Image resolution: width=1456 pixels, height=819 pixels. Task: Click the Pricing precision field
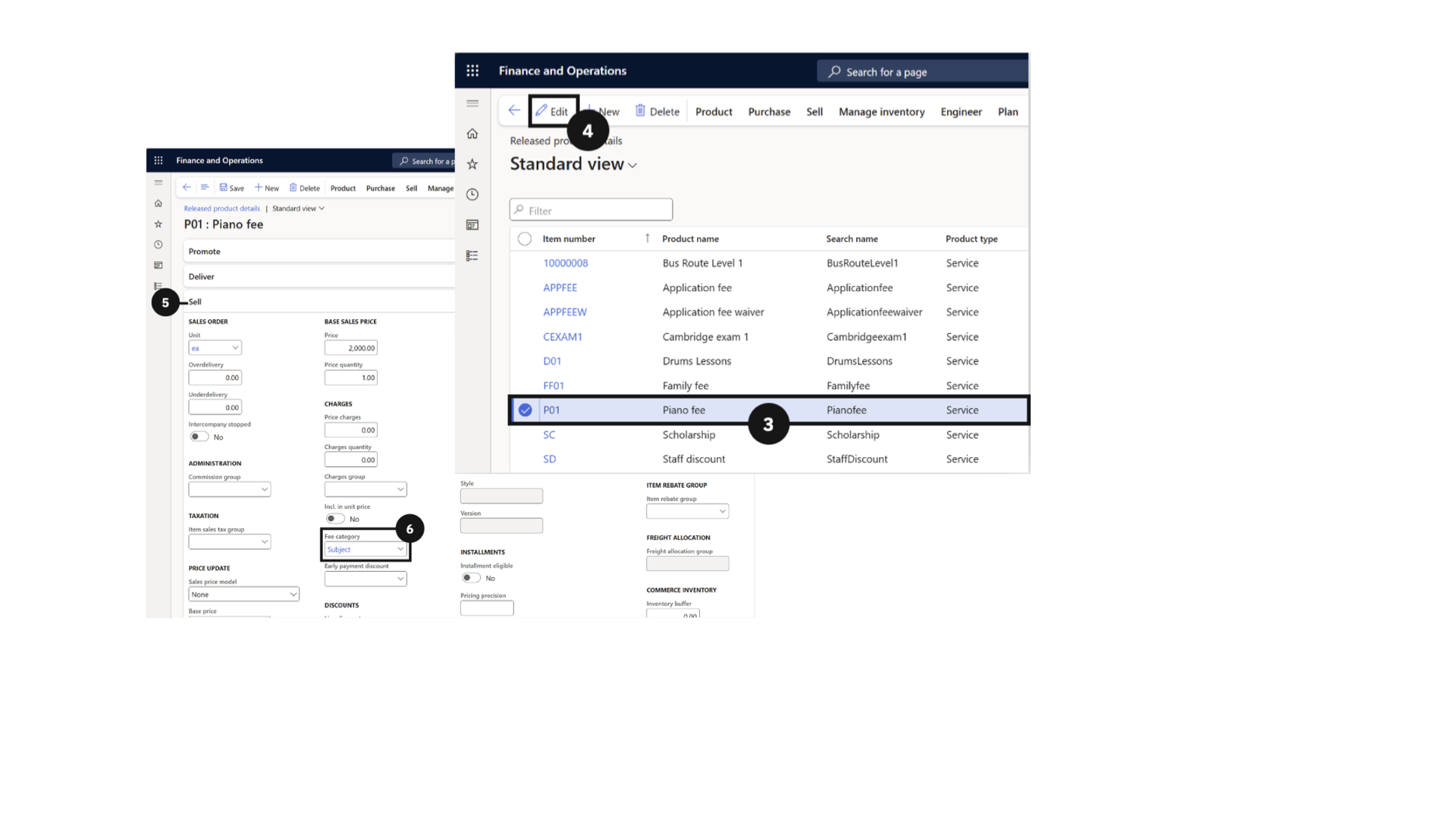coord(487,608)
